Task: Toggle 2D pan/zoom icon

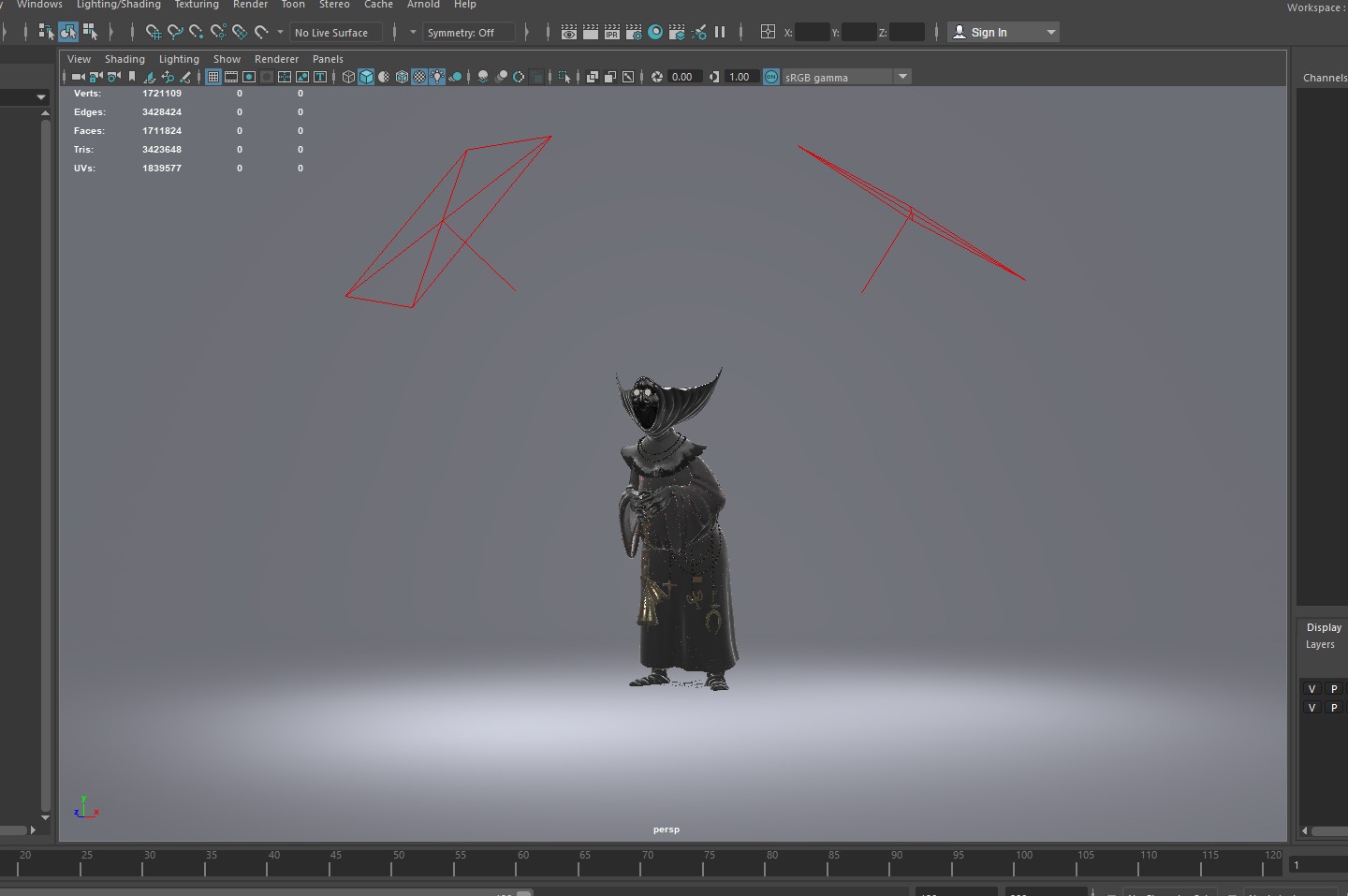Action: point(168,77)
